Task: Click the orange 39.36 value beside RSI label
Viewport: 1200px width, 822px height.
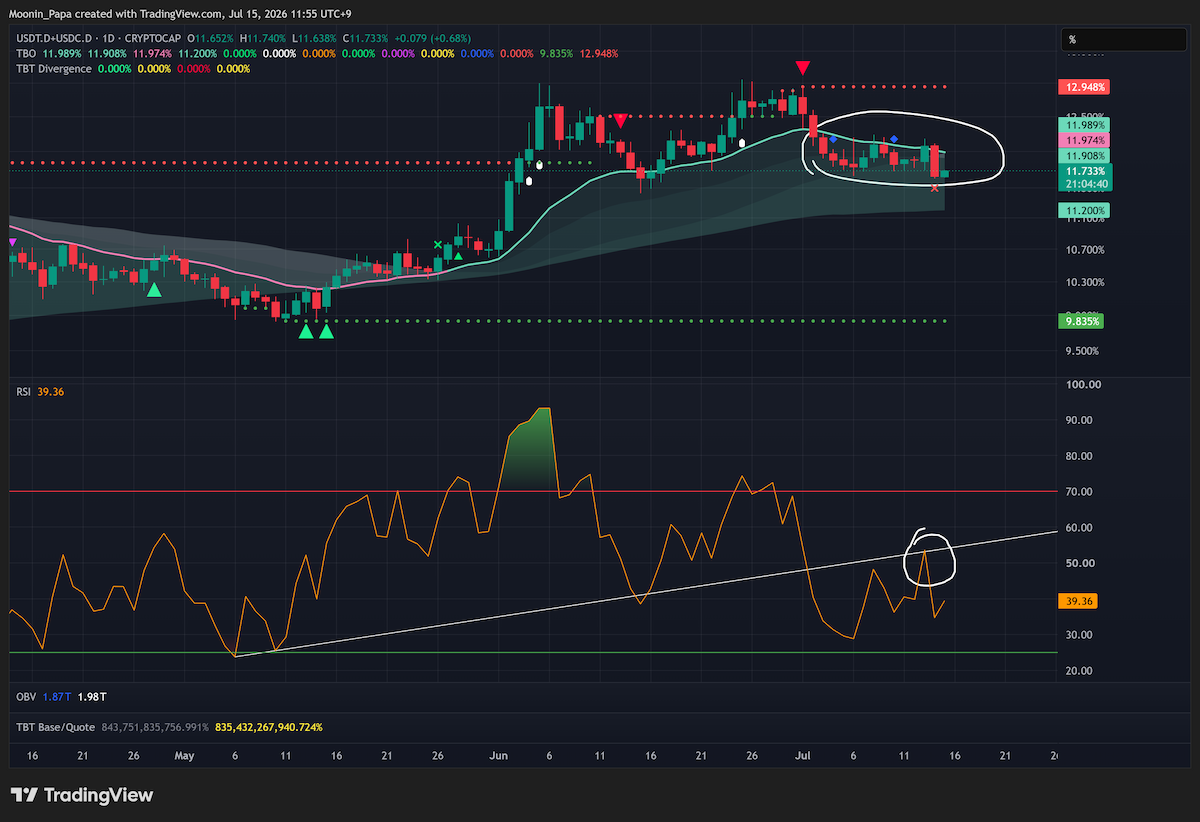Action: pos(50,393)
